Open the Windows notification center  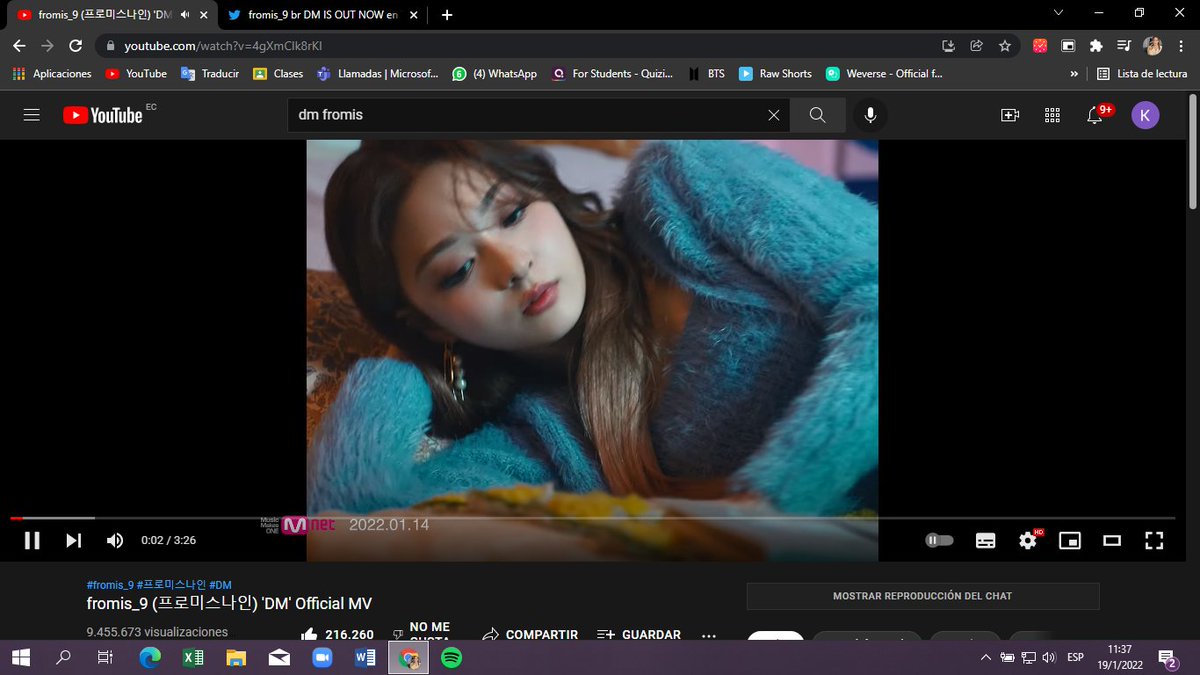click(1167, 658)
